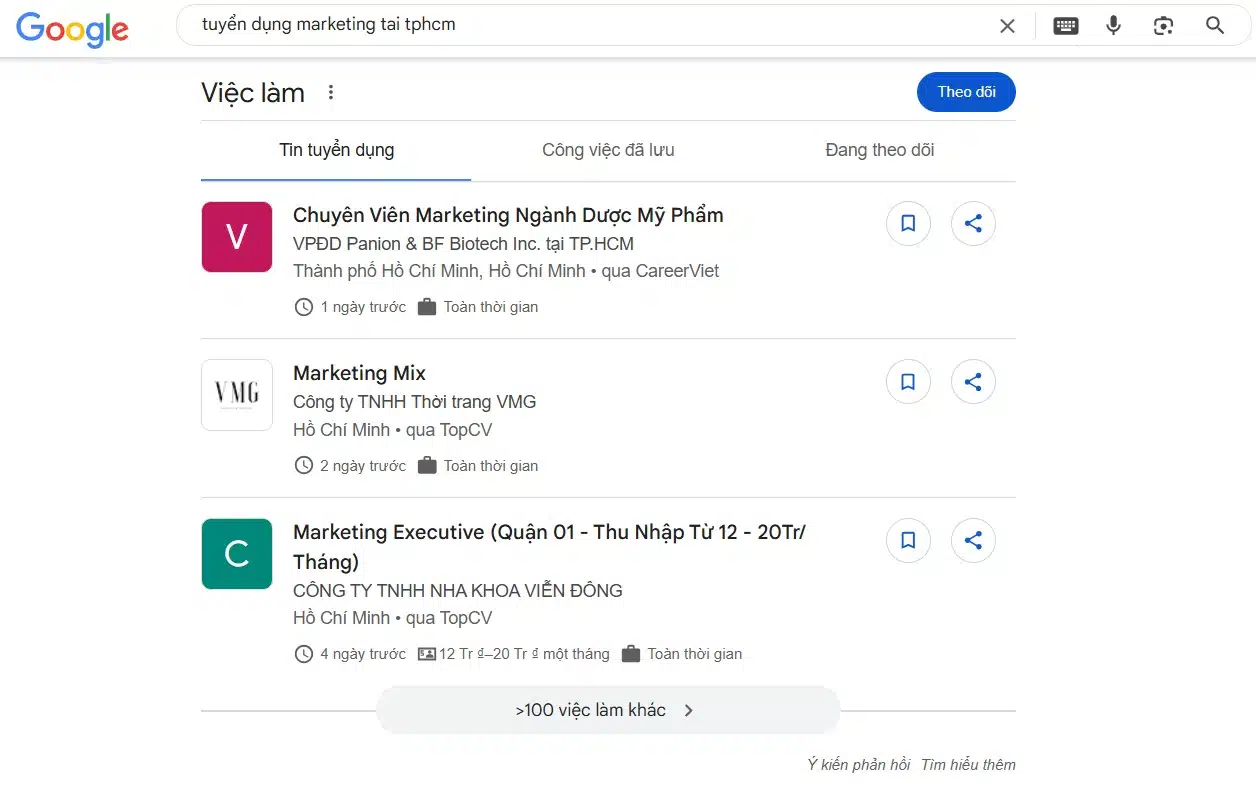
Task: Click inside the search text field
Action: tap(580, 25)
